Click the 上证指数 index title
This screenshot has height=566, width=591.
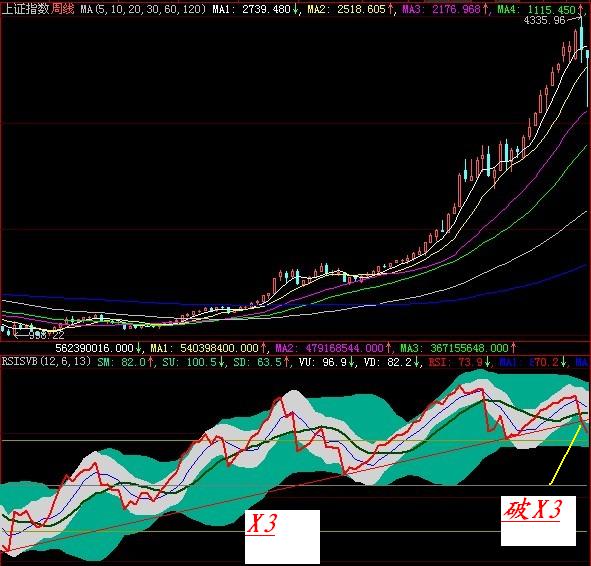click(x=26, y=9)
